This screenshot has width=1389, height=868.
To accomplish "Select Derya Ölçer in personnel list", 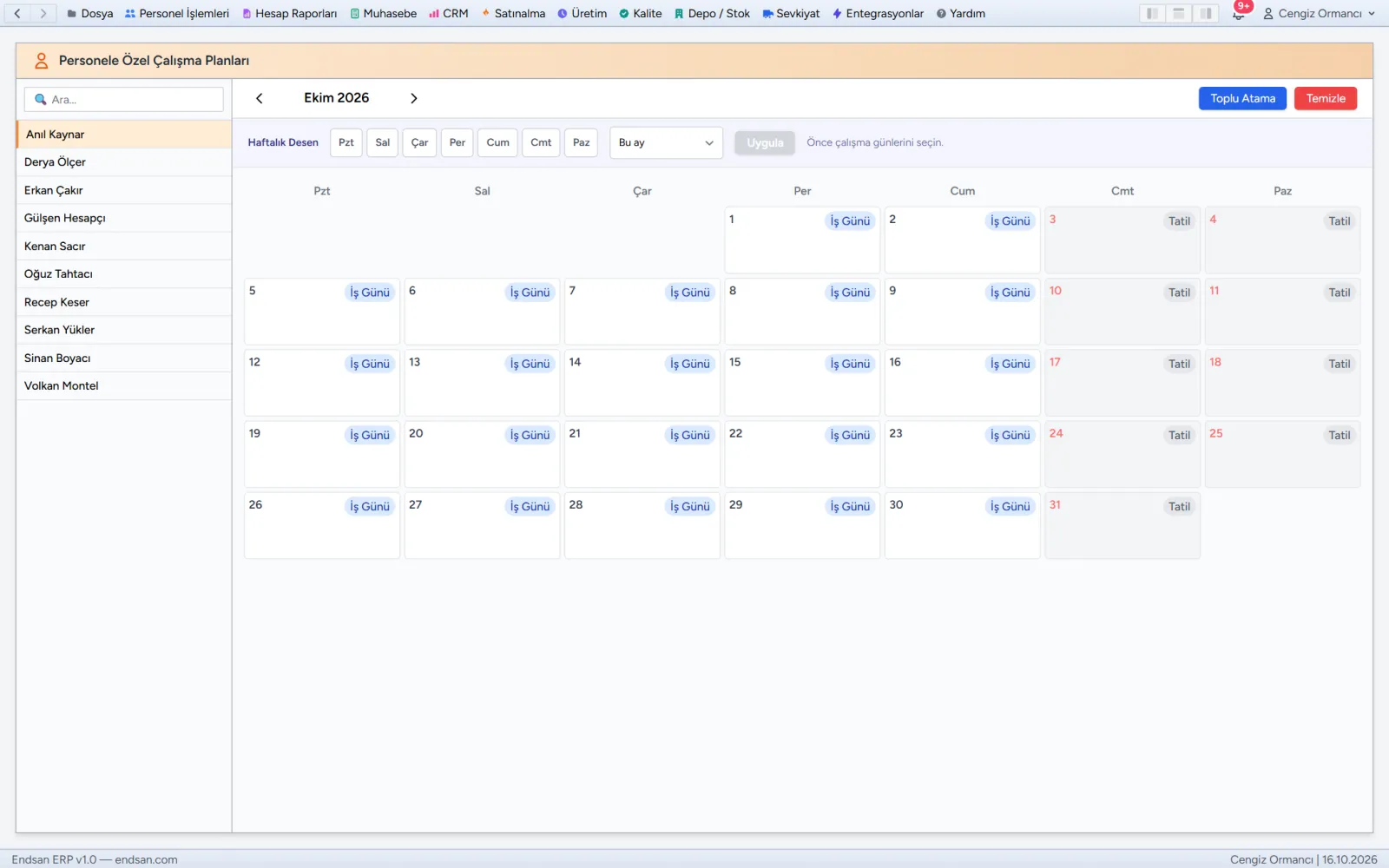I will coord(124,162).
